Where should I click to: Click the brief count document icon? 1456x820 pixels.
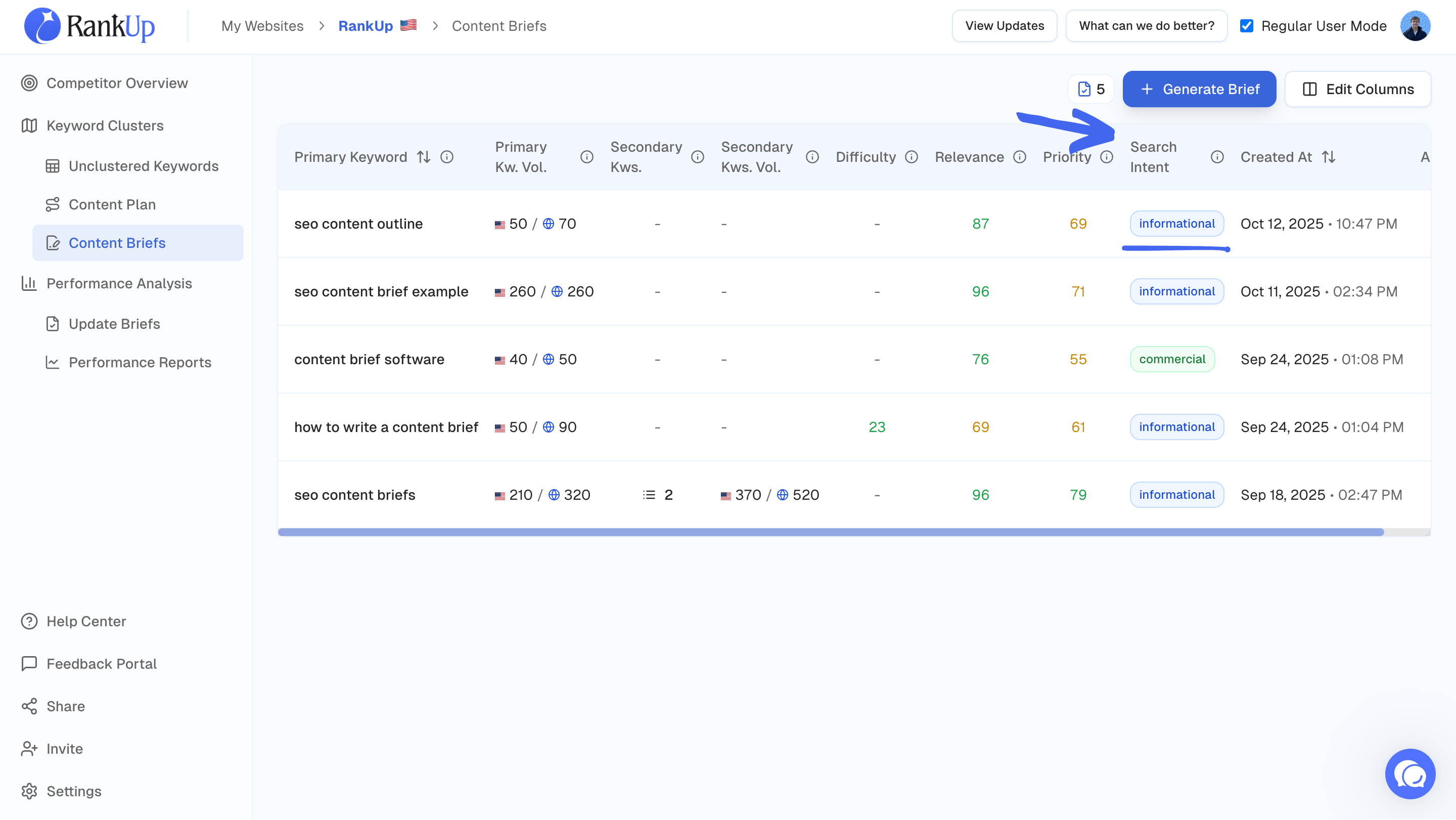point(1083,90)
